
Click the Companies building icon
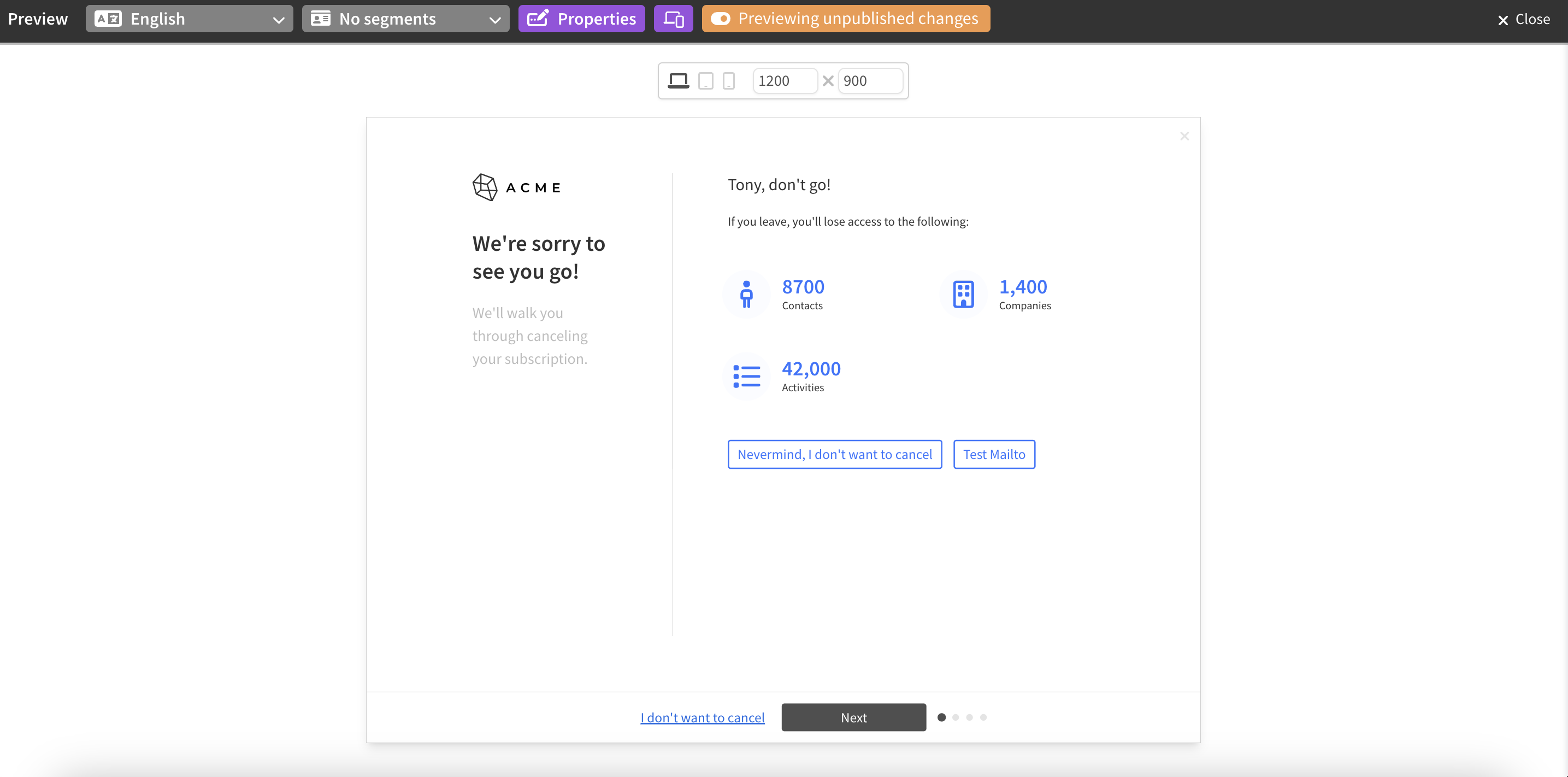click(962, 294)
